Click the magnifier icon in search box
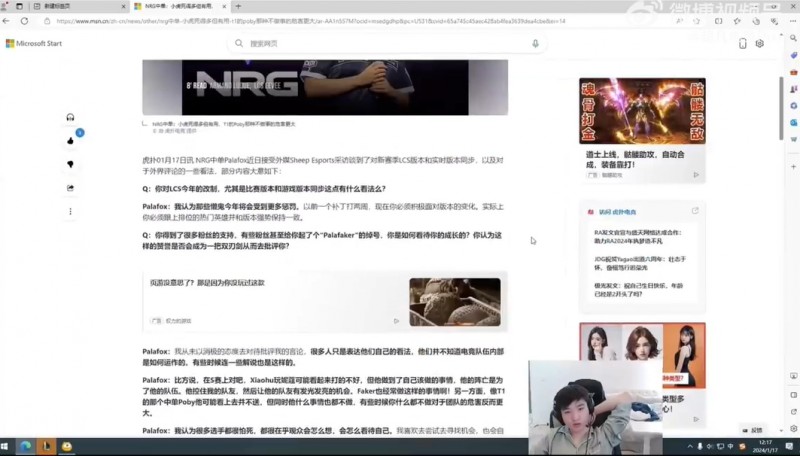The width and height of the screenshot is (800, 456). coord(239,44)
